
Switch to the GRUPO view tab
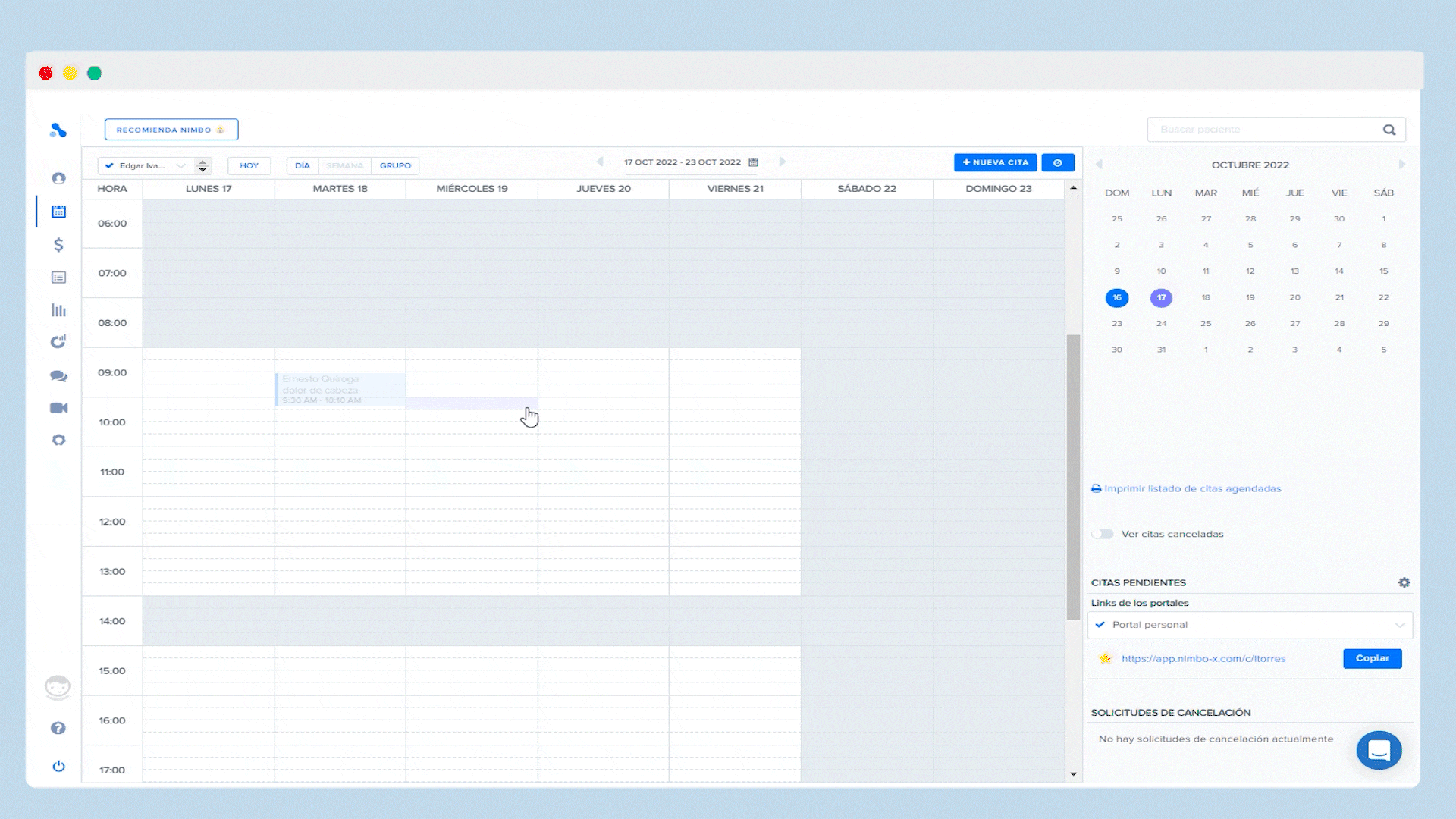tap(395, 165)
